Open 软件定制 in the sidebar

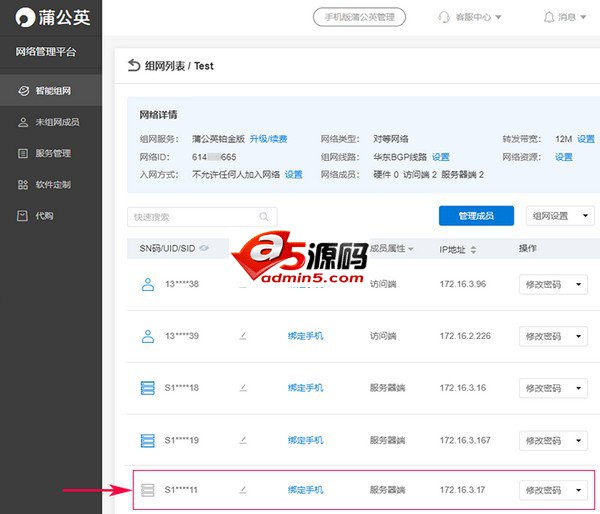click(51, 185)
